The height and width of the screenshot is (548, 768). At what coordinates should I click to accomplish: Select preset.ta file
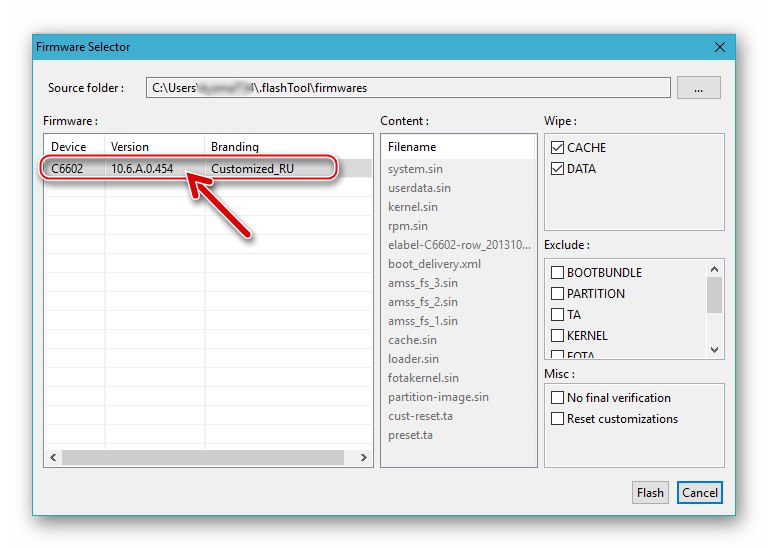pos(410,435)
